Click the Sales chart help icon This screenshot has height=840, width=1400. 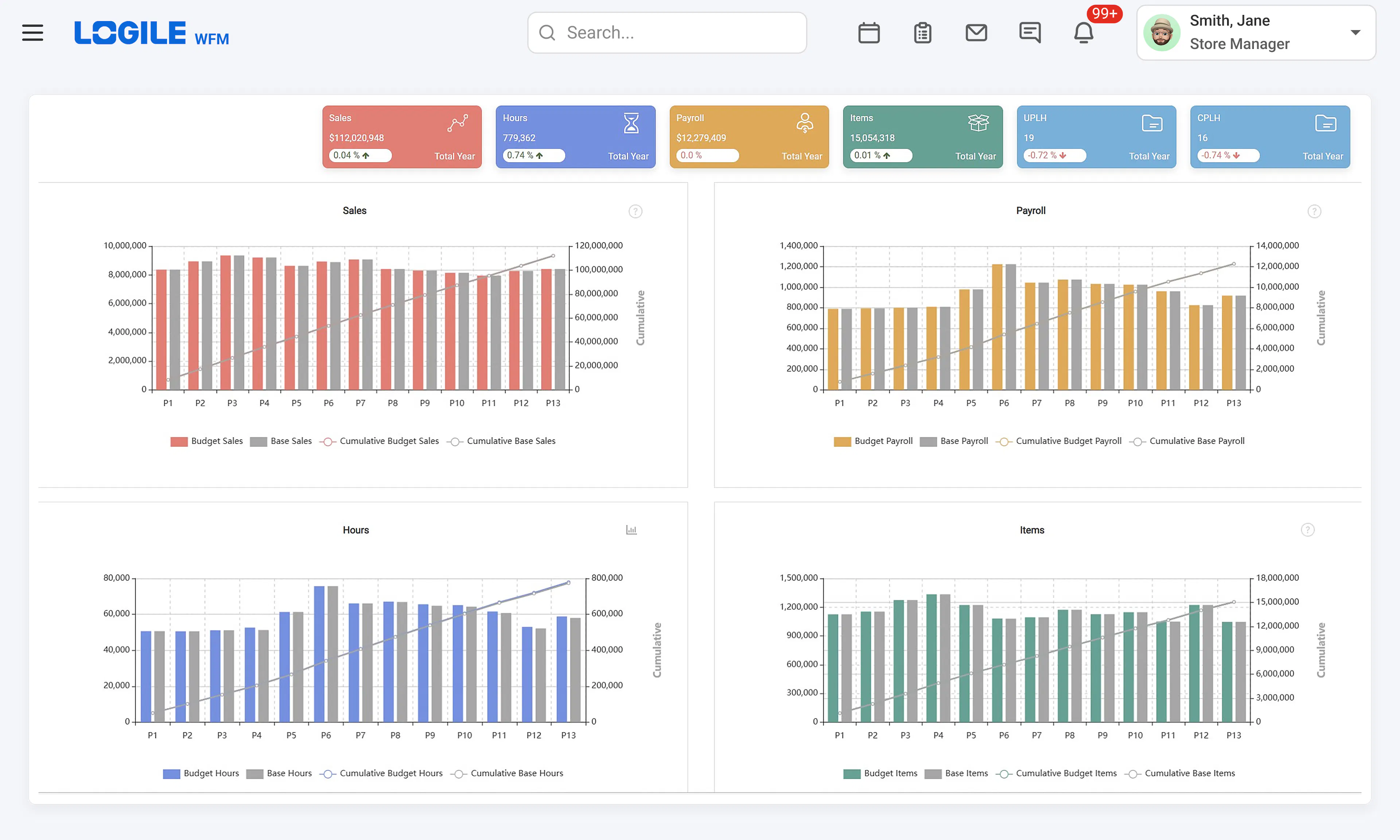click(635, 211)
